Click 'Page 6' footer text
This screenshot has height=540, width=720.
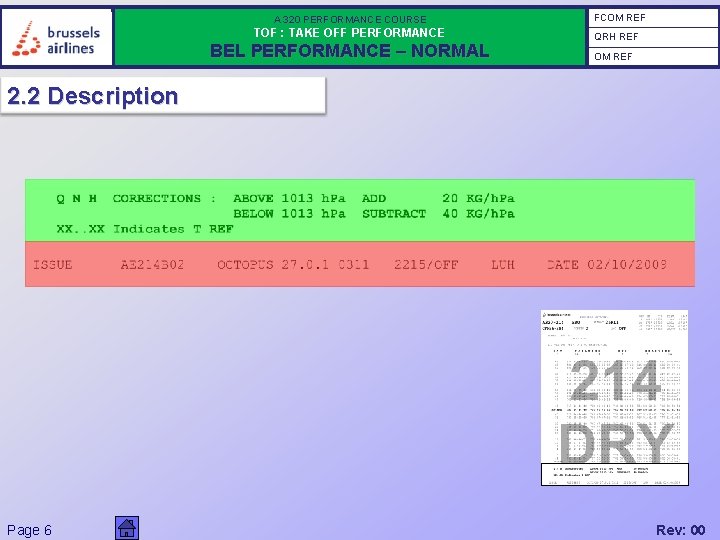[29, 530]
